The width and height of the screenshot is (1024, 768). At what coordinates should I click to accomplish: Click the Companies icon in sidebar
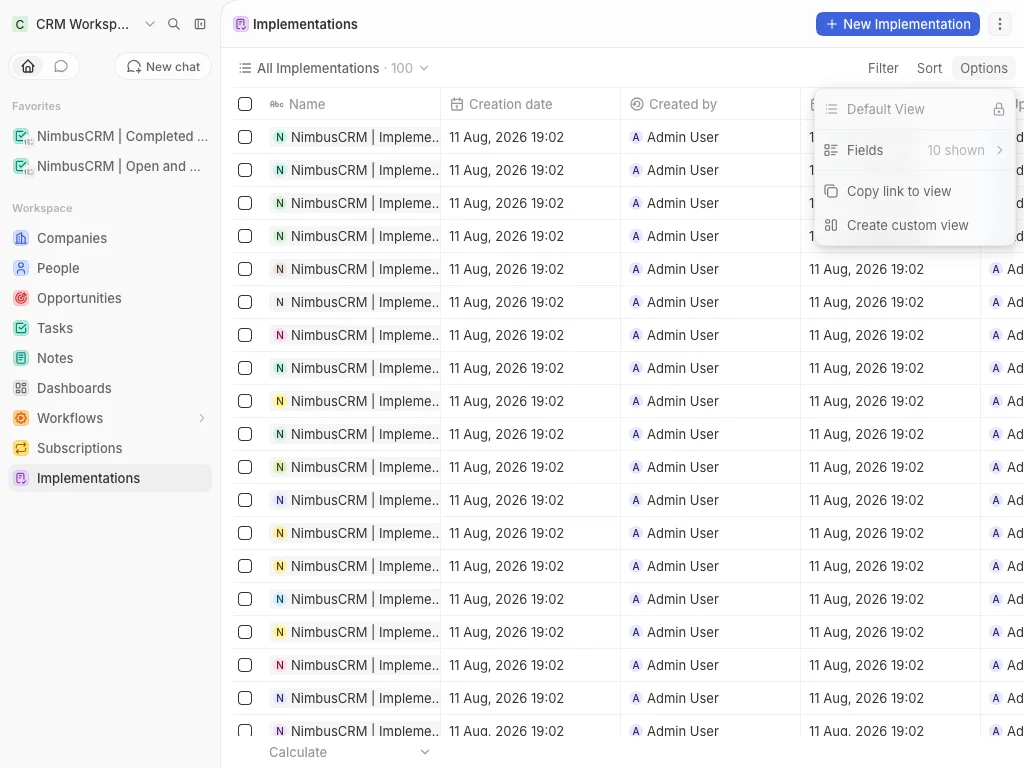pos(21,238)
